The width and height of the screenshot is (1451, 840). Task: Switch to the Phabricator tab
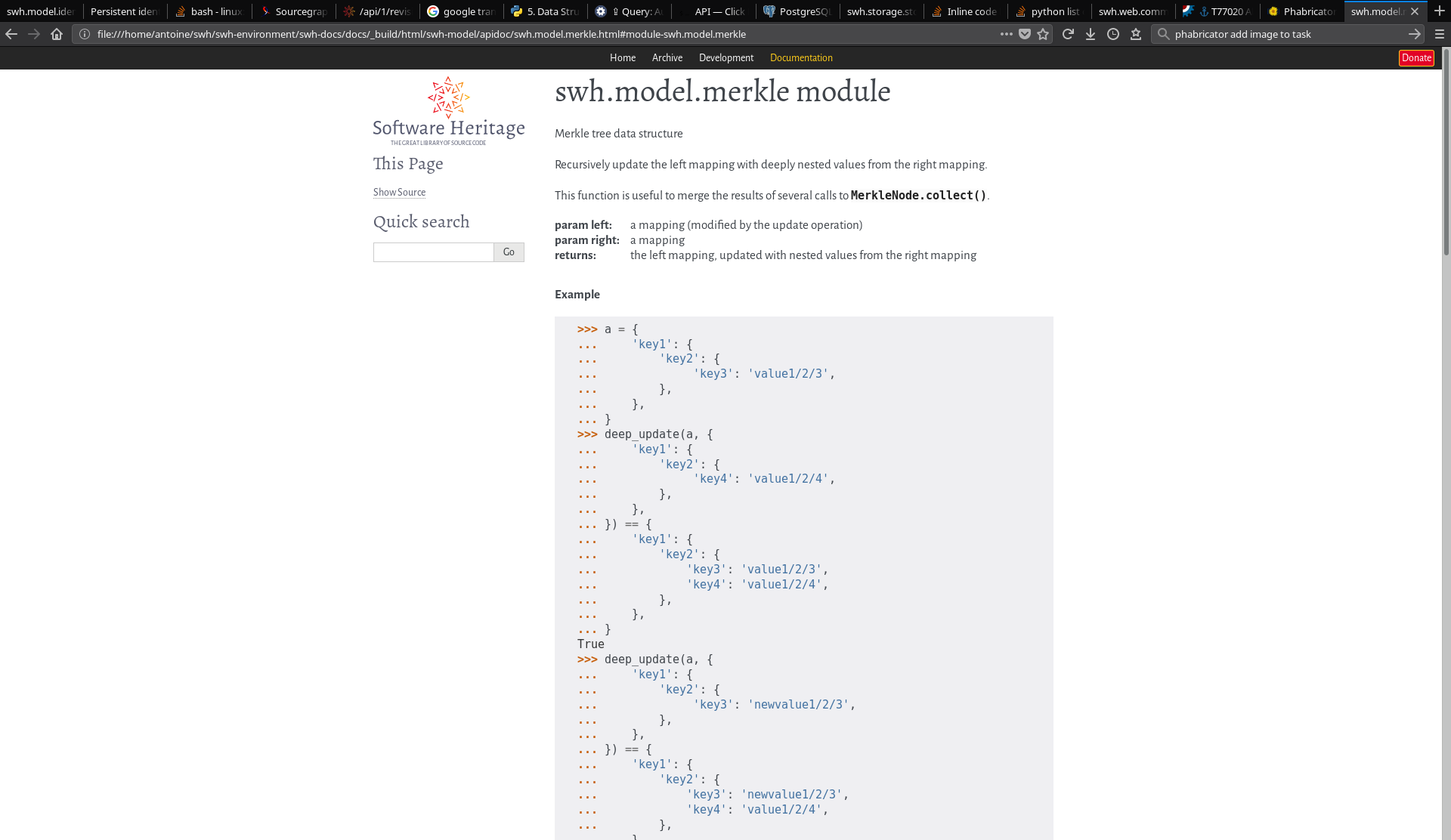tap(1301, 11)
